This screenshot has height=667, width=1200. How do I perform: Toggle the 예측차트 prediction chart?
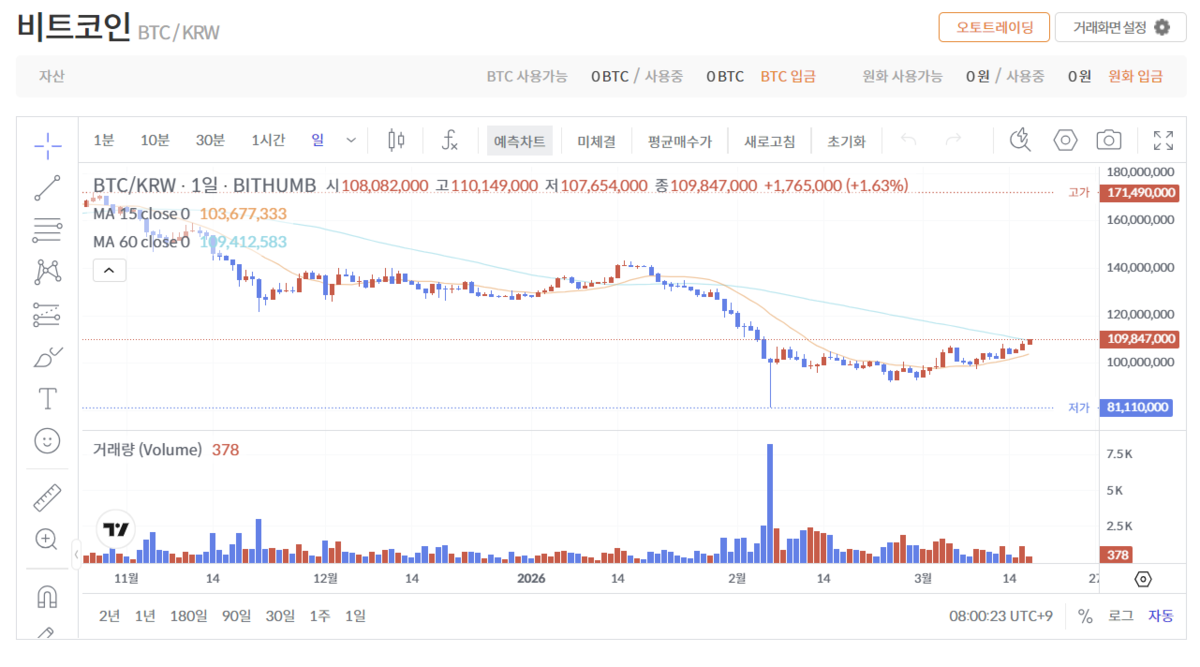(520, 141)
